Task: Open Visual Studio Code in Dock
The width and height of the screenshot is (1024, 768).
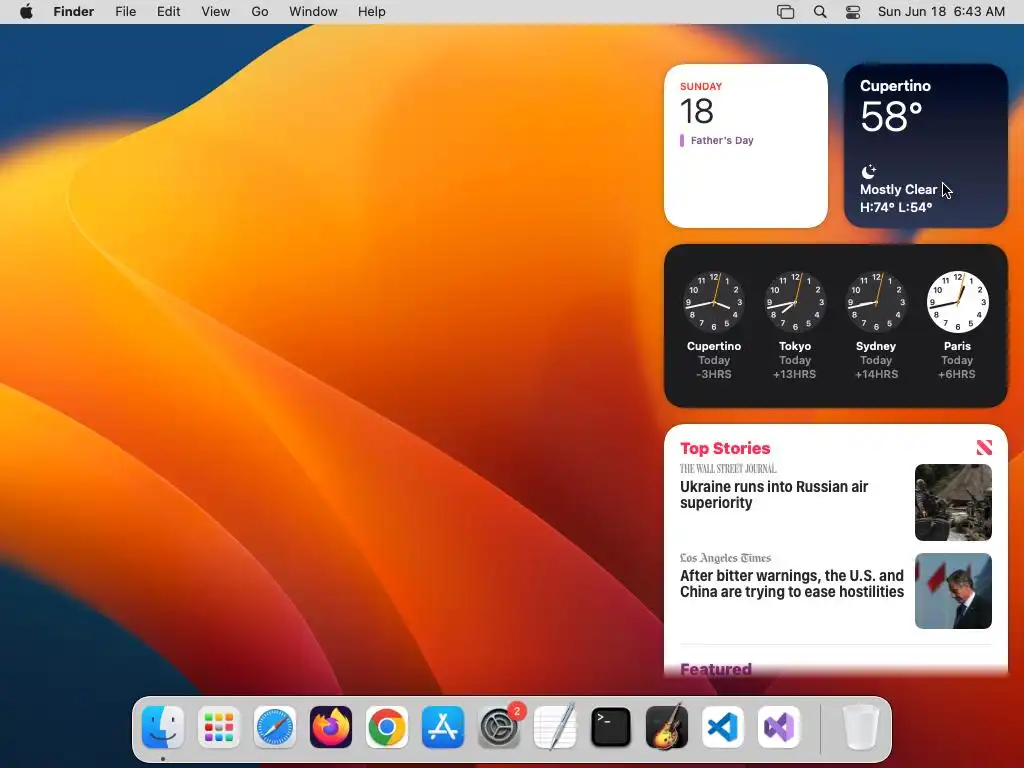Action: pos(723,727)
